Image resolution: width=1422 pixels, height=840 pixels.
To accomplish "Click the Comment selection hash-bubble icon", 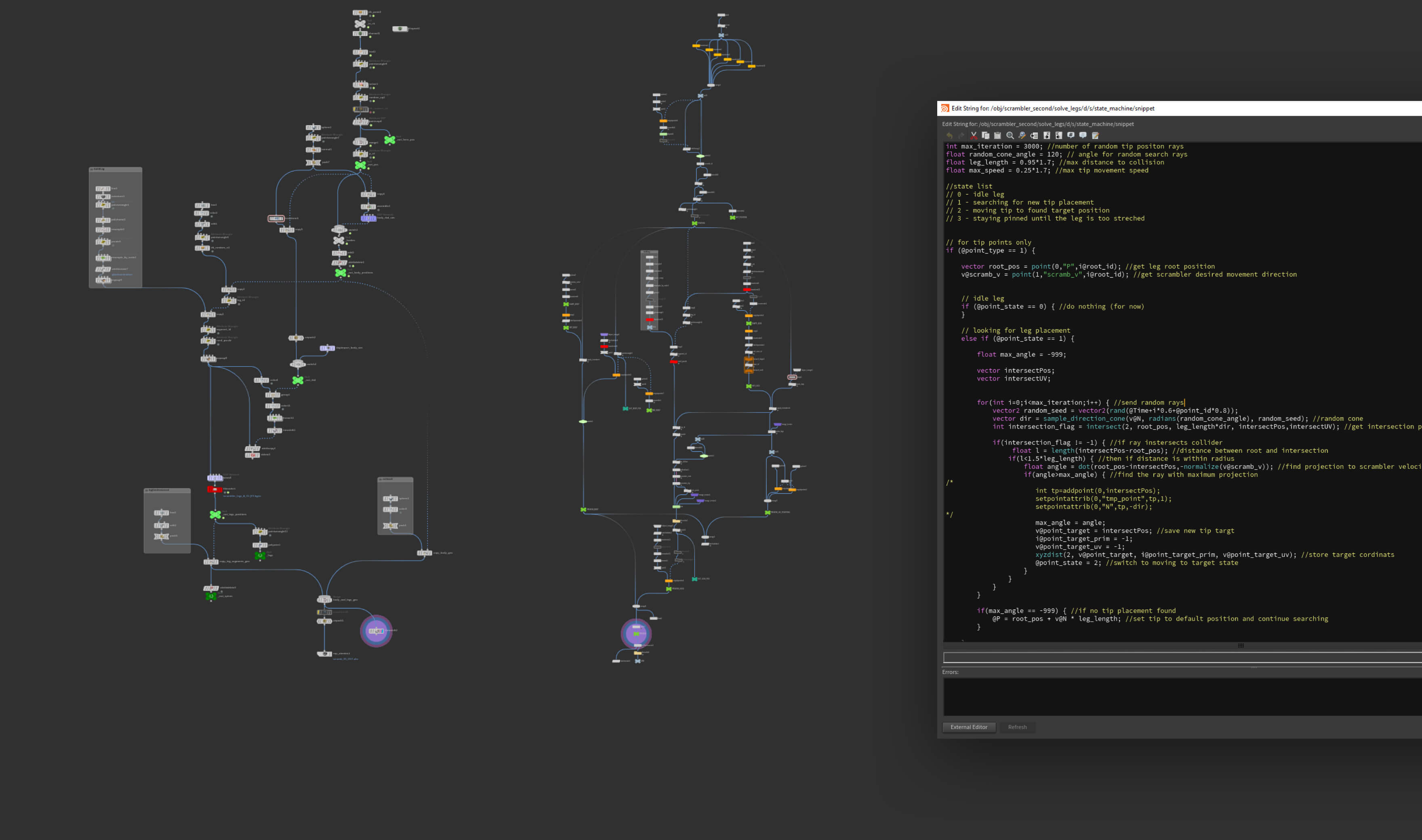I will tap(1071, 136).
